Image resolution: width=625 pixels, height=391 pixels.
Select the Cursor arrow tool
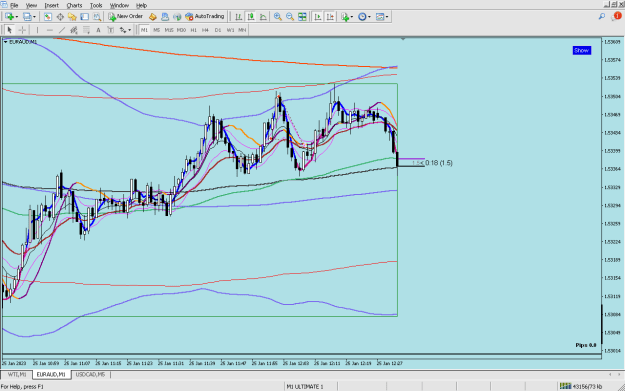[x=10, y=30]
